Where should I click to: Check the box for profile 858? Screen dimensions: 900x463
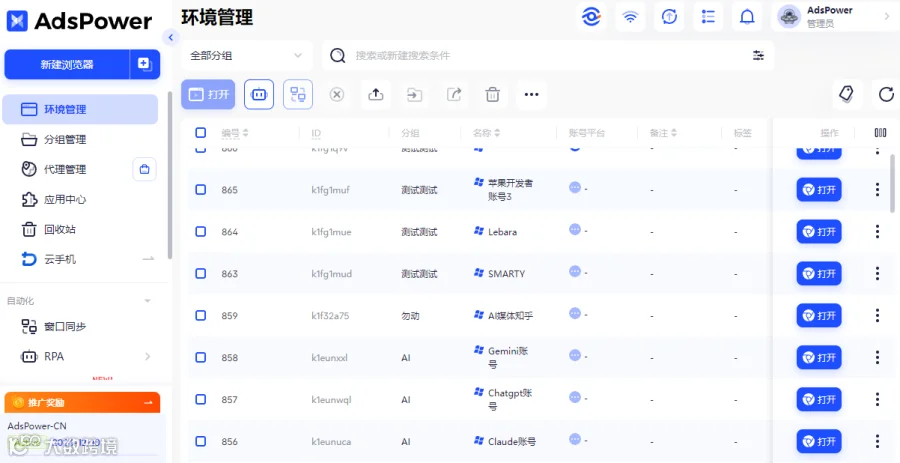[x=200, y=357]
